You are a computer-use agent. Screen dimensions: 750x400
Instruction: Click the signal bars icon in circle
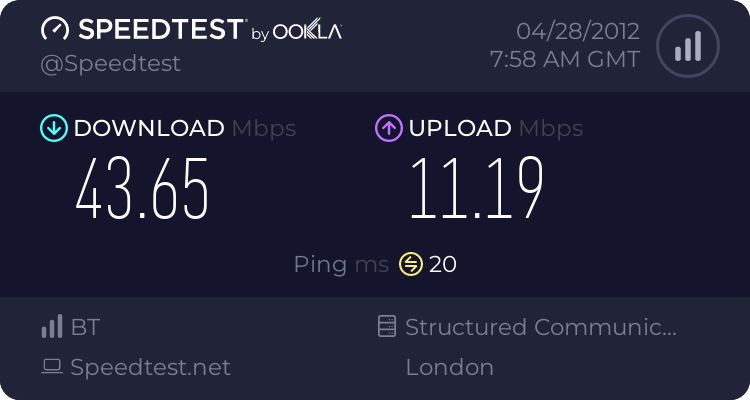click(x=686, y=46)
